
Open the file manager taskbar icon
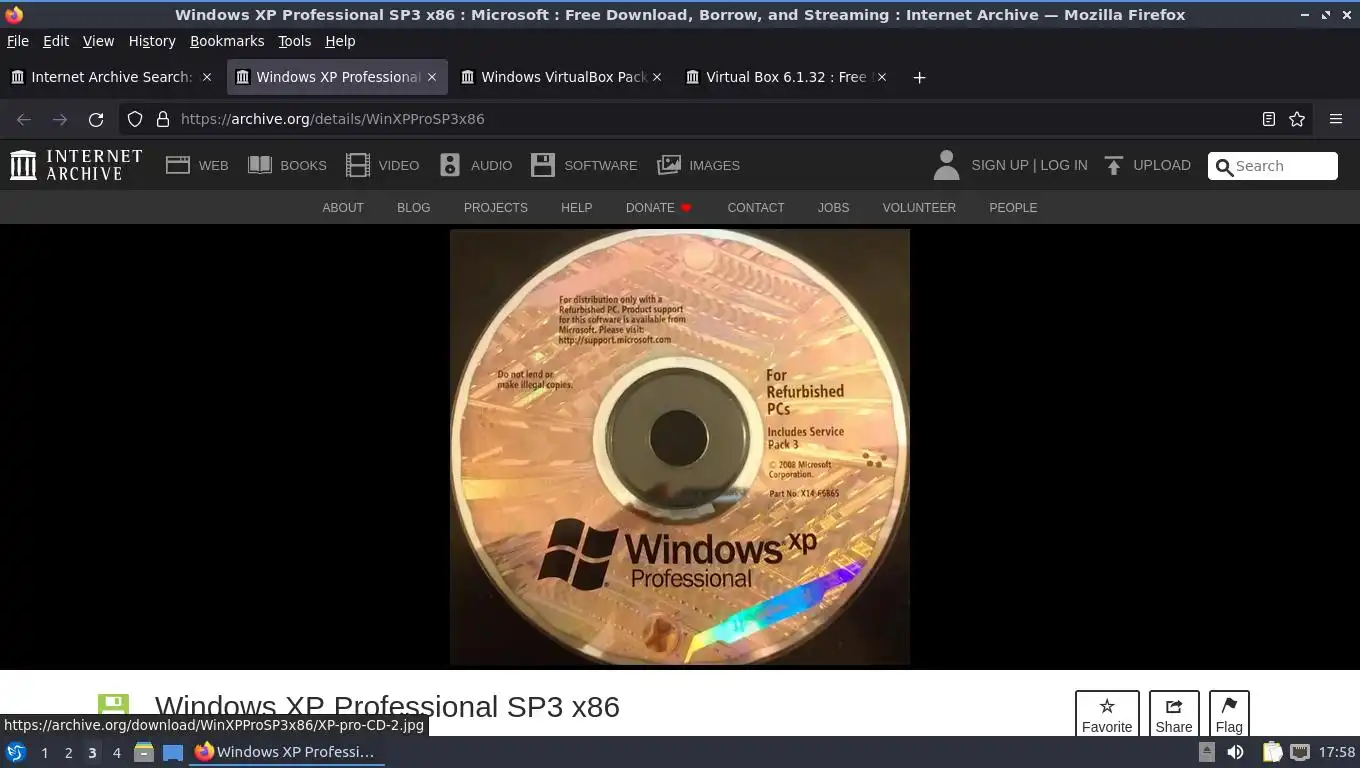pos(144,752)
